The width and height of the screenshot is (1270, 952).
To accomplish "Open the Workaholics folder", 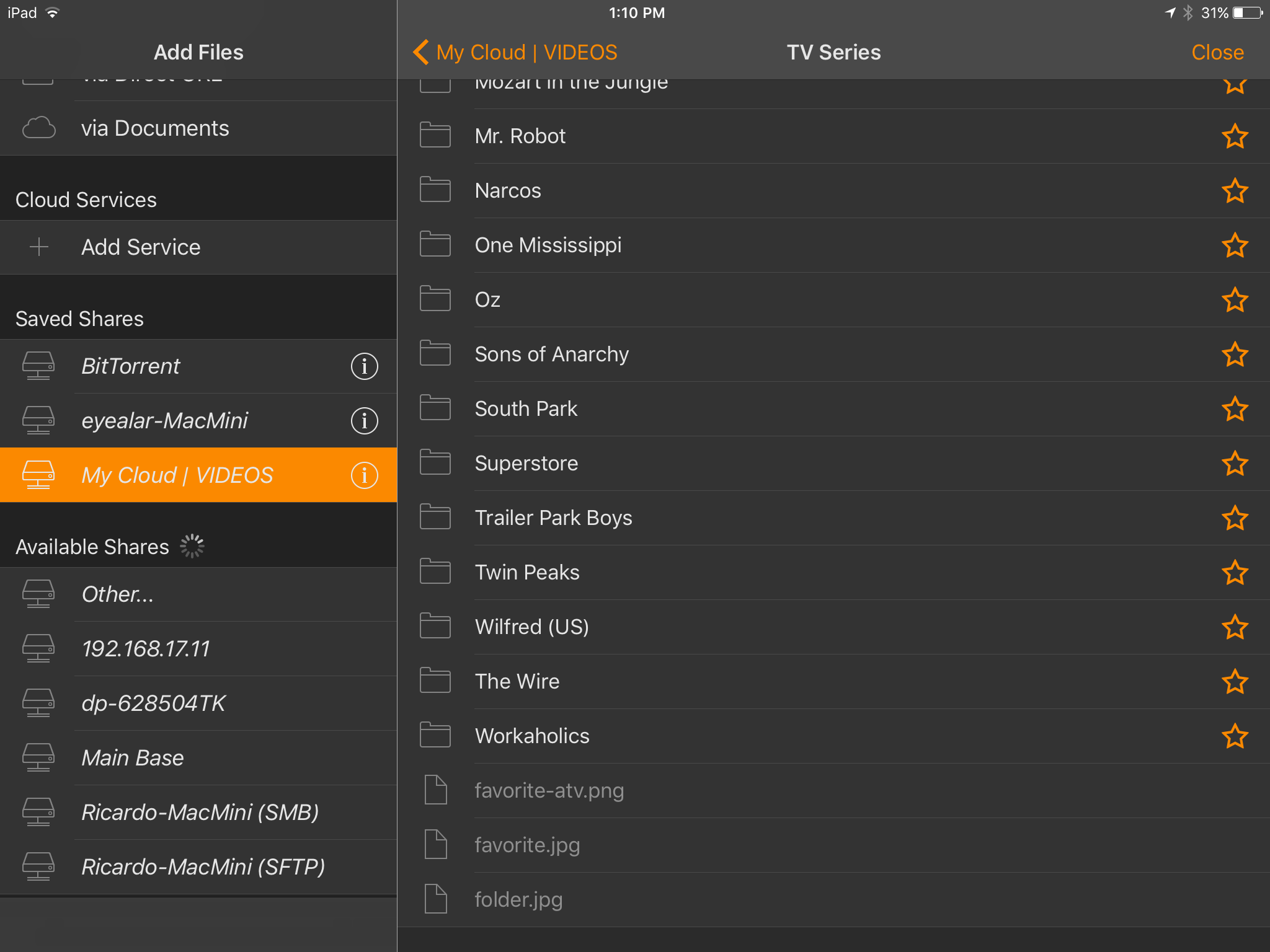I will [x=531, y=736].
